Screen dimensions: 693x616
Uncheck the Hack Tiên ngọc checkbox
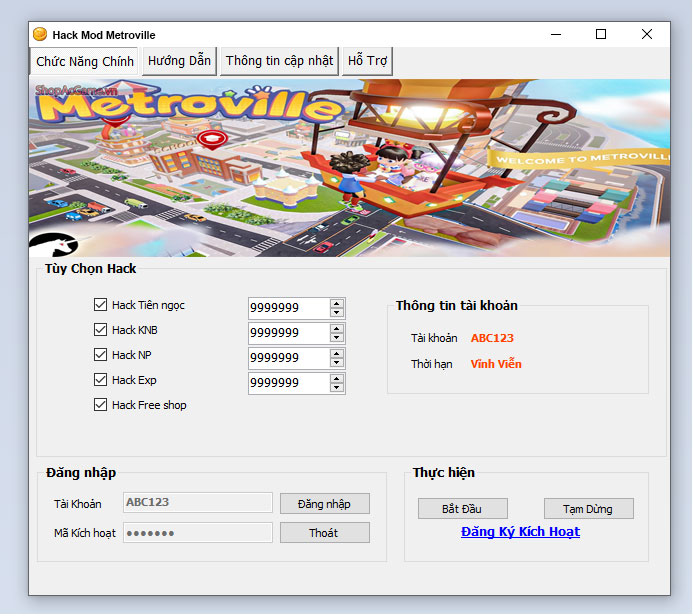pyautogui.click(x=100, y=304)
